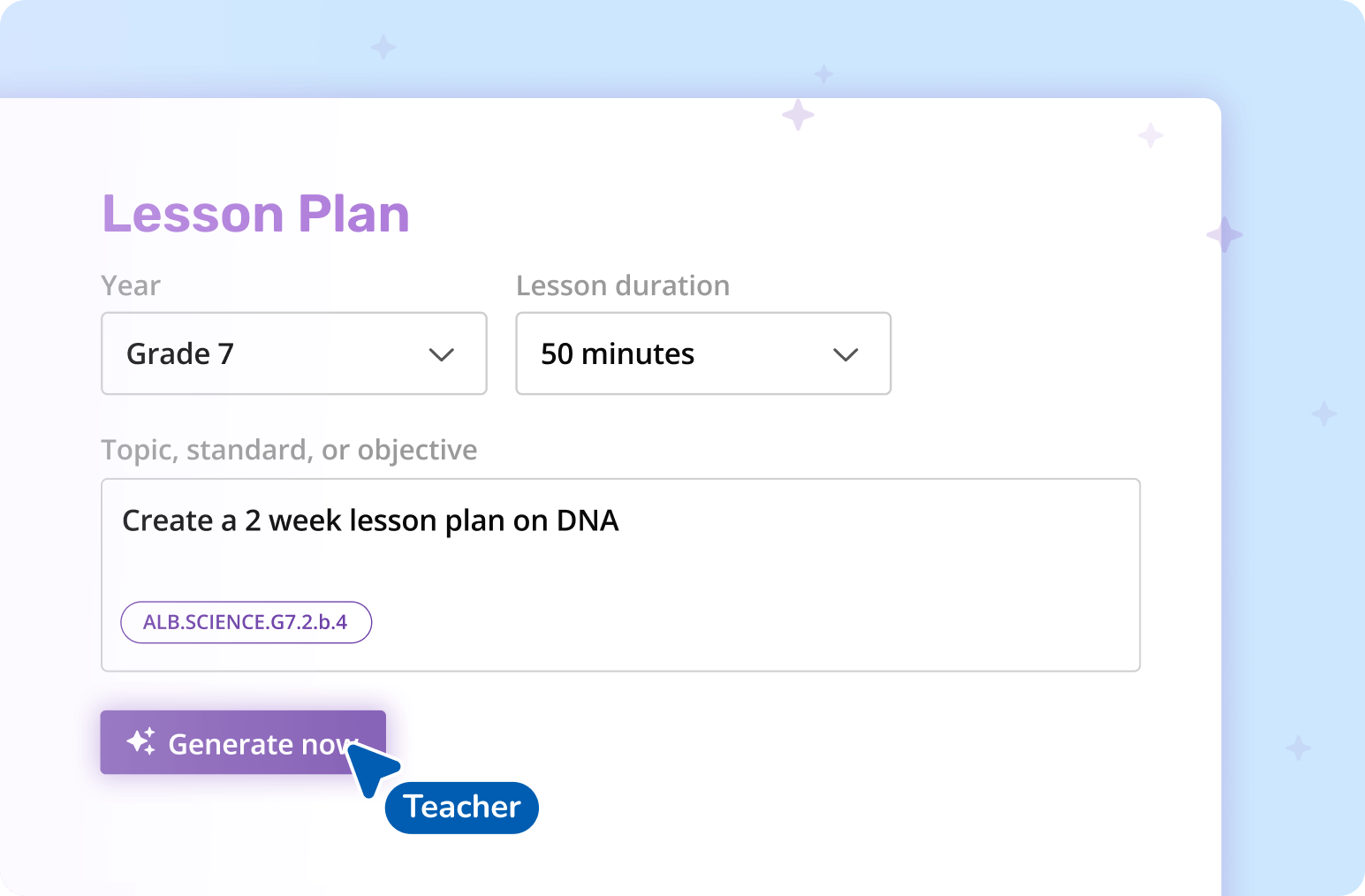Click the white sparkle inside card's top-right corner
The width and height of the screenshot is (1365, 896).
[x=1150, y=135]
